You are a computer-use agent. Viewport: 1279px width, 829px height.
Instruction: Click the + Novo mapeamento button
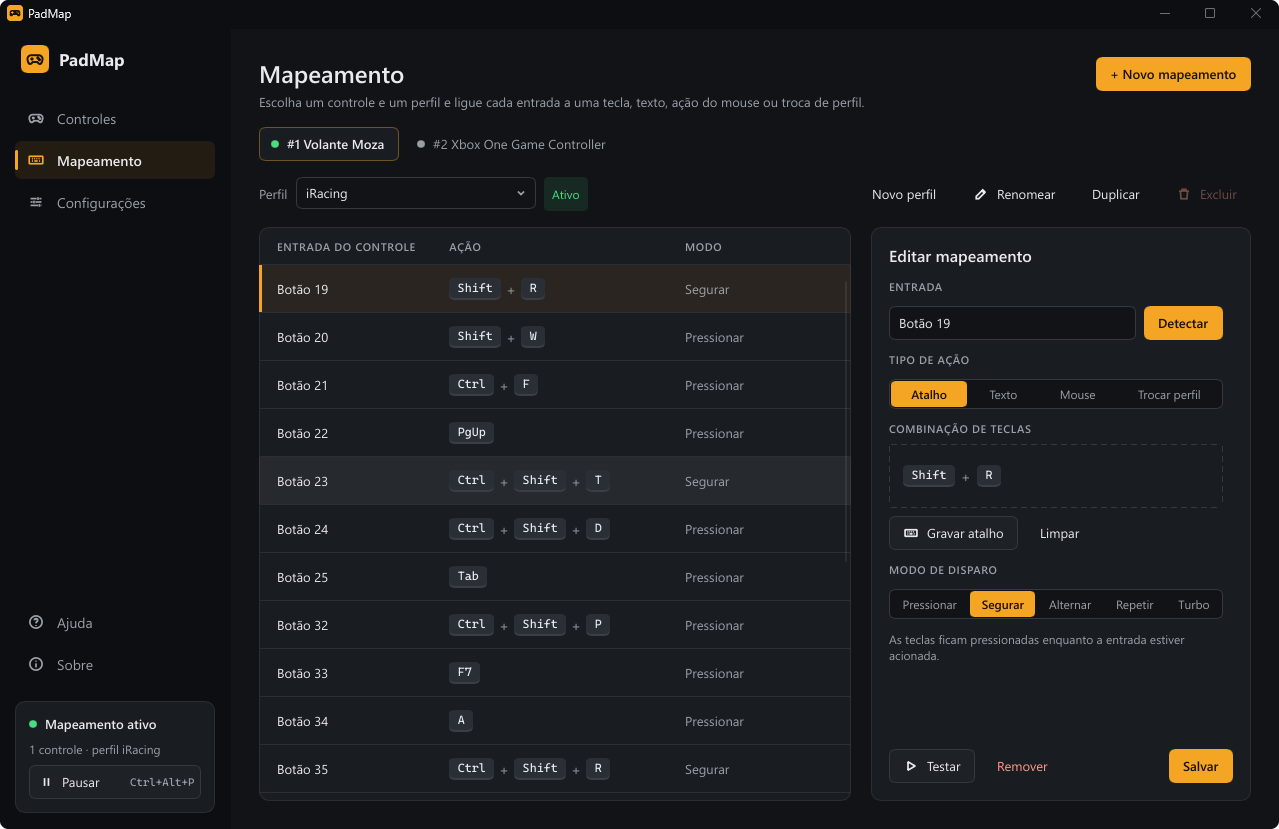[x=1173, y=74]
